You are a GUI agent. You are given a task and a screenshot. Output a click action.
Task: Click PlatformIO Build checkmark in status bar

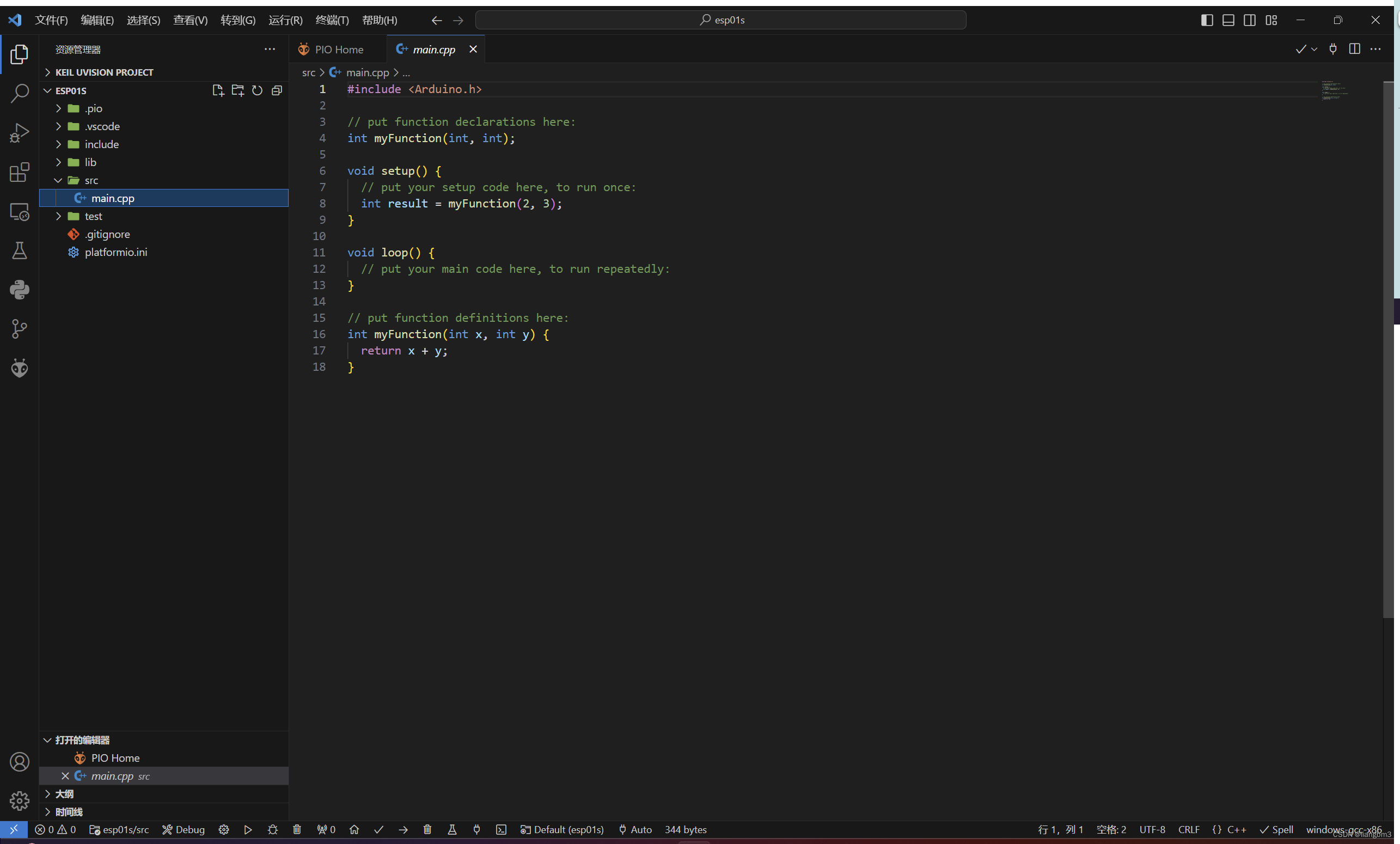(378, 829)
